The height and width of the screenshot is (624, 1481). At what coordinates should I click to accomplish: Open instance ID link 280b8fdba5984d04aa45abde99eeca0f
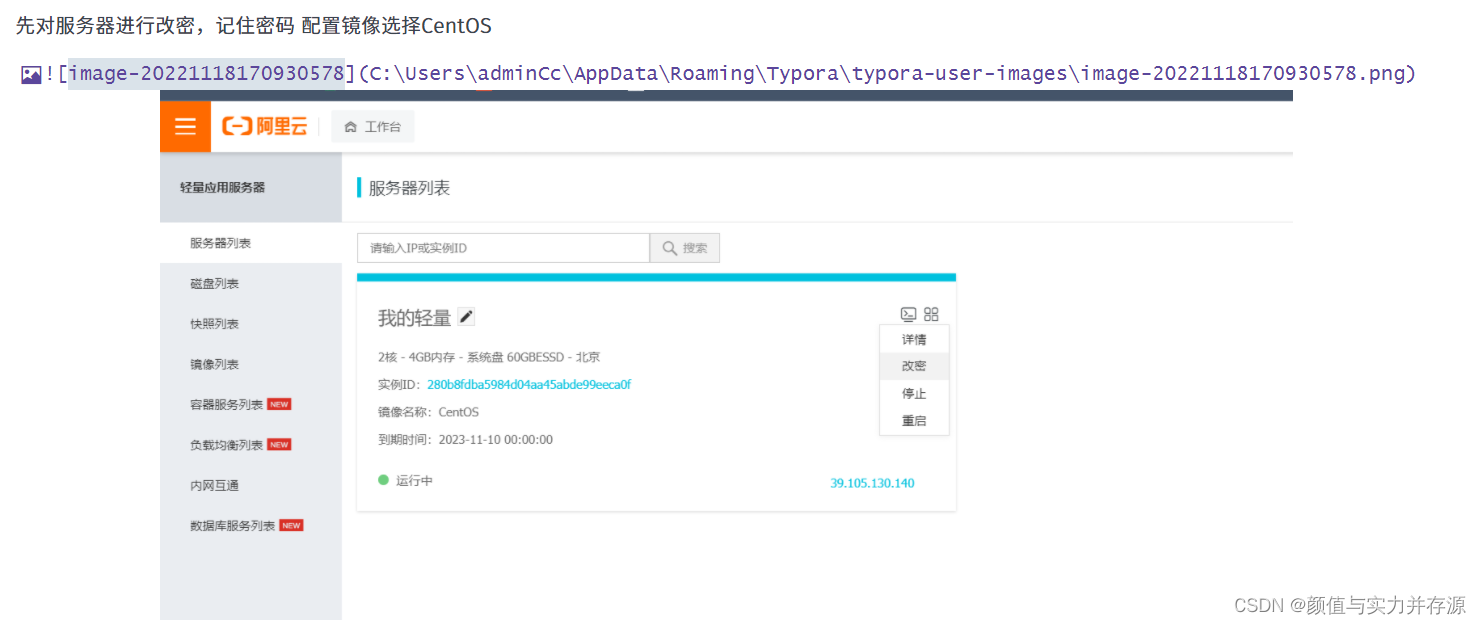point(529,384)
